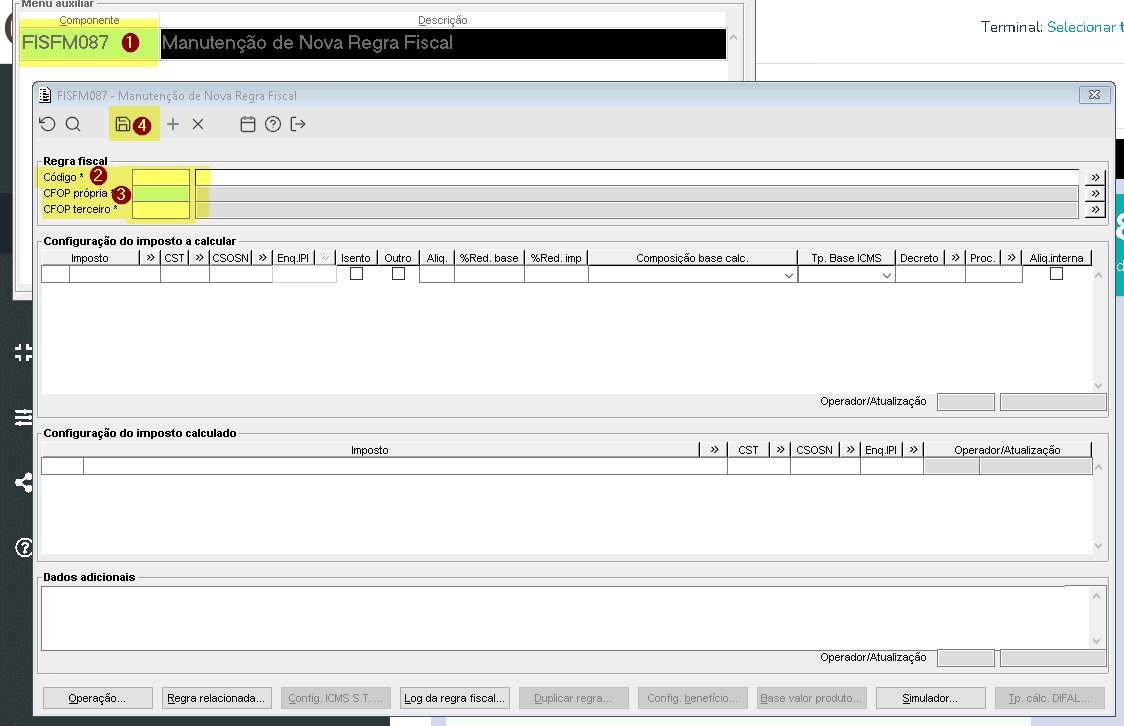Click lookup arrows after CST header in calcular grid

(x=199, y=257)
